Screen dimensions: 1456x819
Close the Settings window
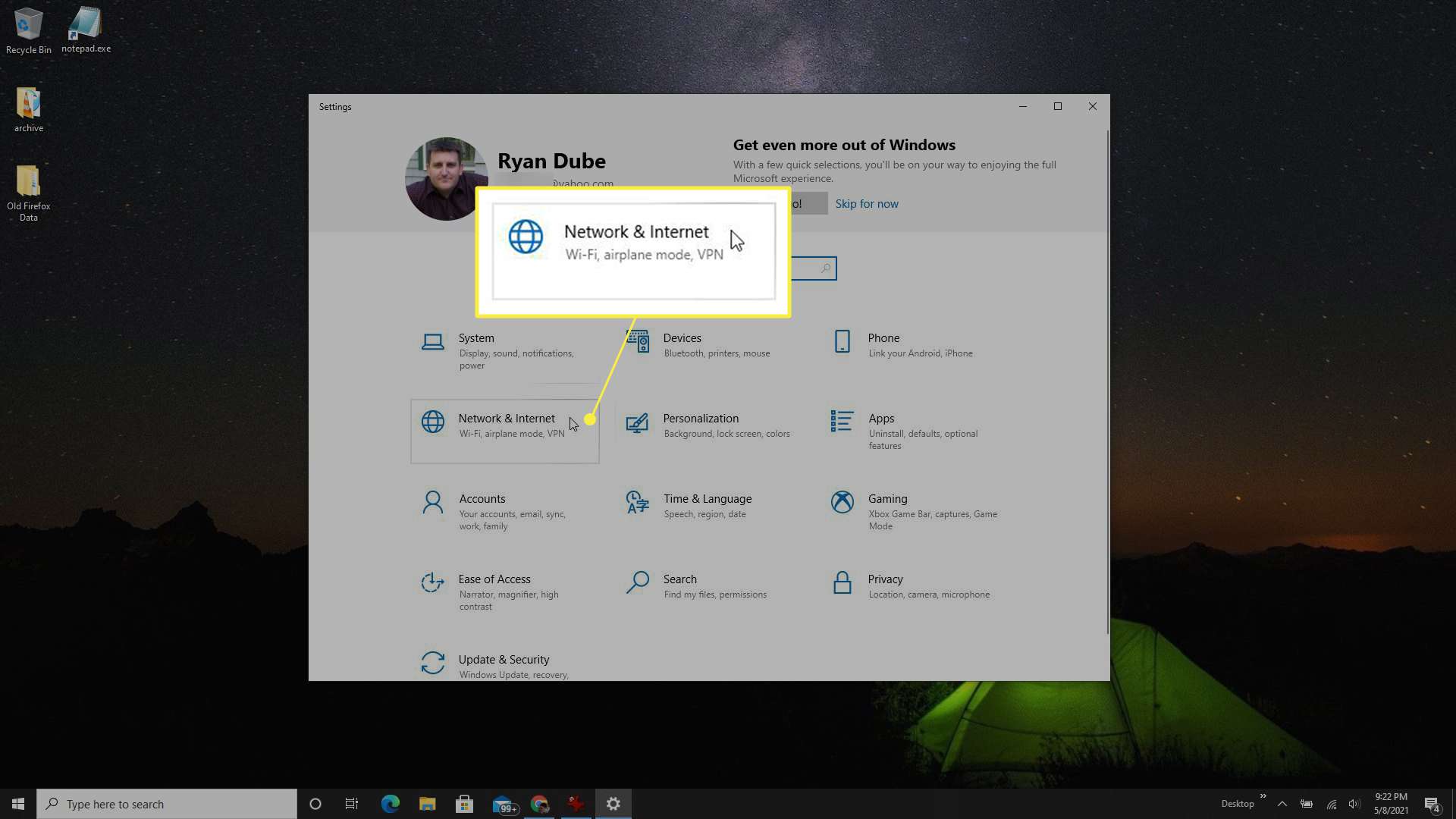1093,106
